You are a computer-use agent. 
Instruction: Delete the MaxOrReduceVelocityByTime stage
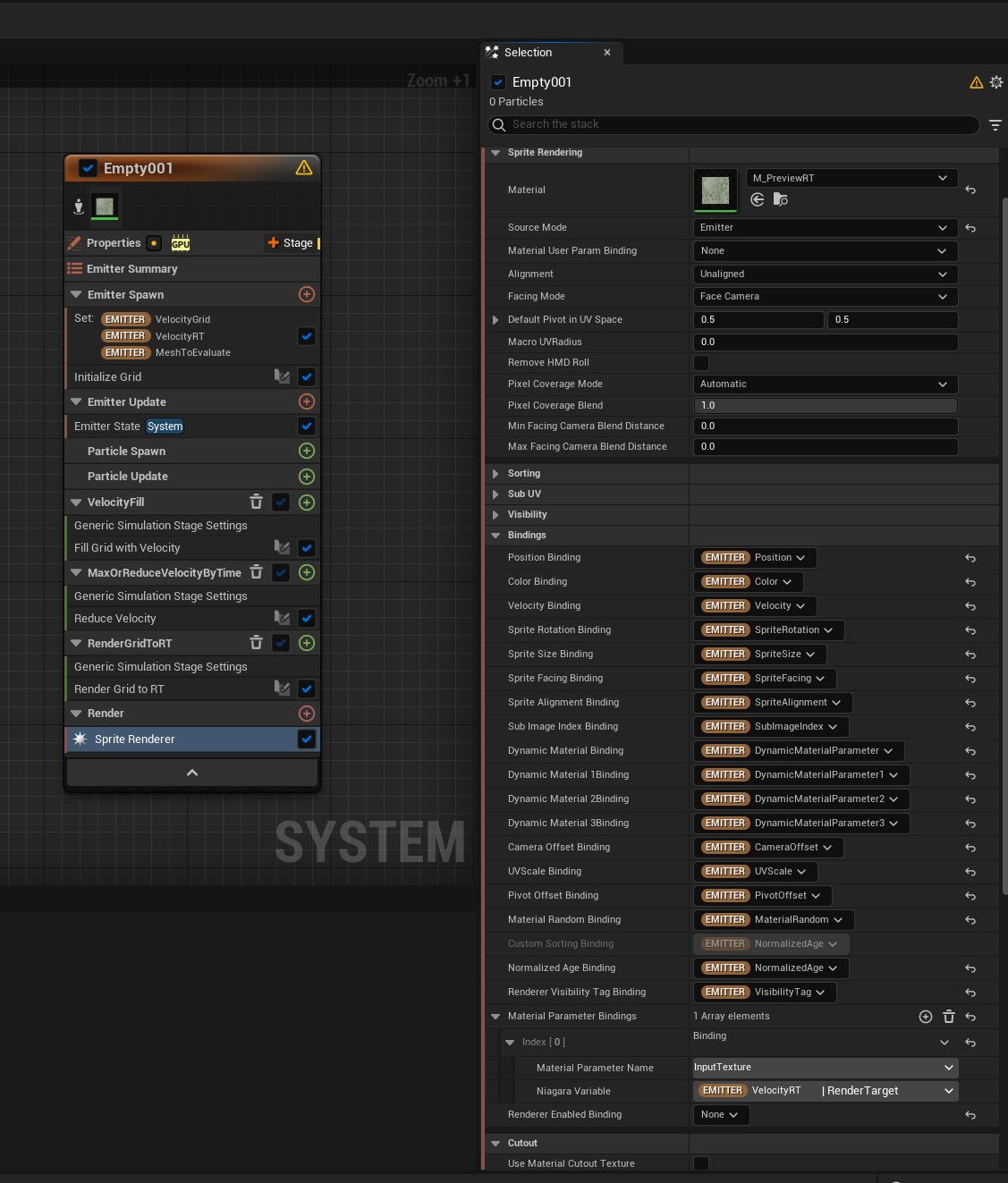click(x=256, y=572)
